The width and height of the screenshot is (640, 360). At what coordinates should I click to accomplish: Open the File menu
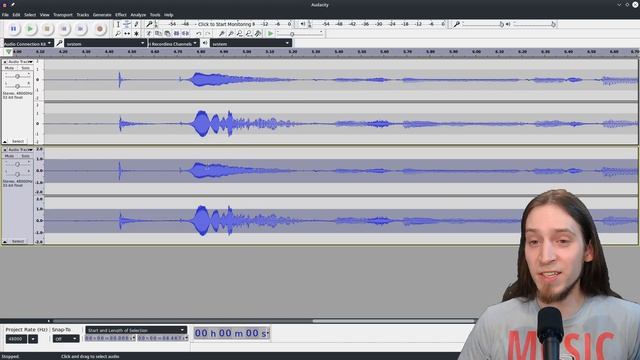coord(5,15)
